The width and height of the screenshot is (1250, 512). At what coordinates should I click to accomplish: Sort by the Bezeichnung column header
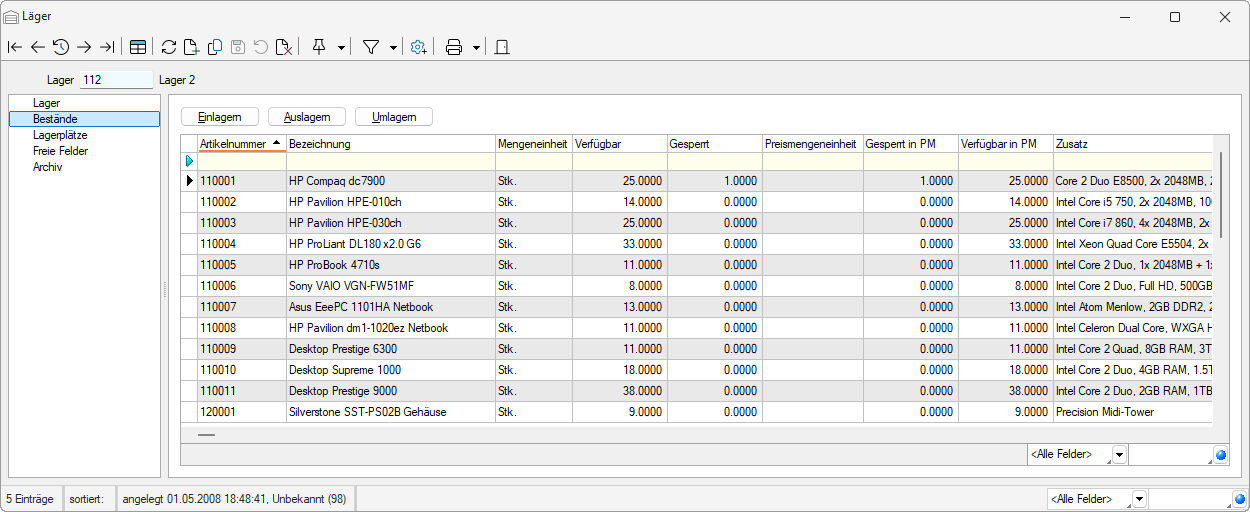tap(391, 144)
